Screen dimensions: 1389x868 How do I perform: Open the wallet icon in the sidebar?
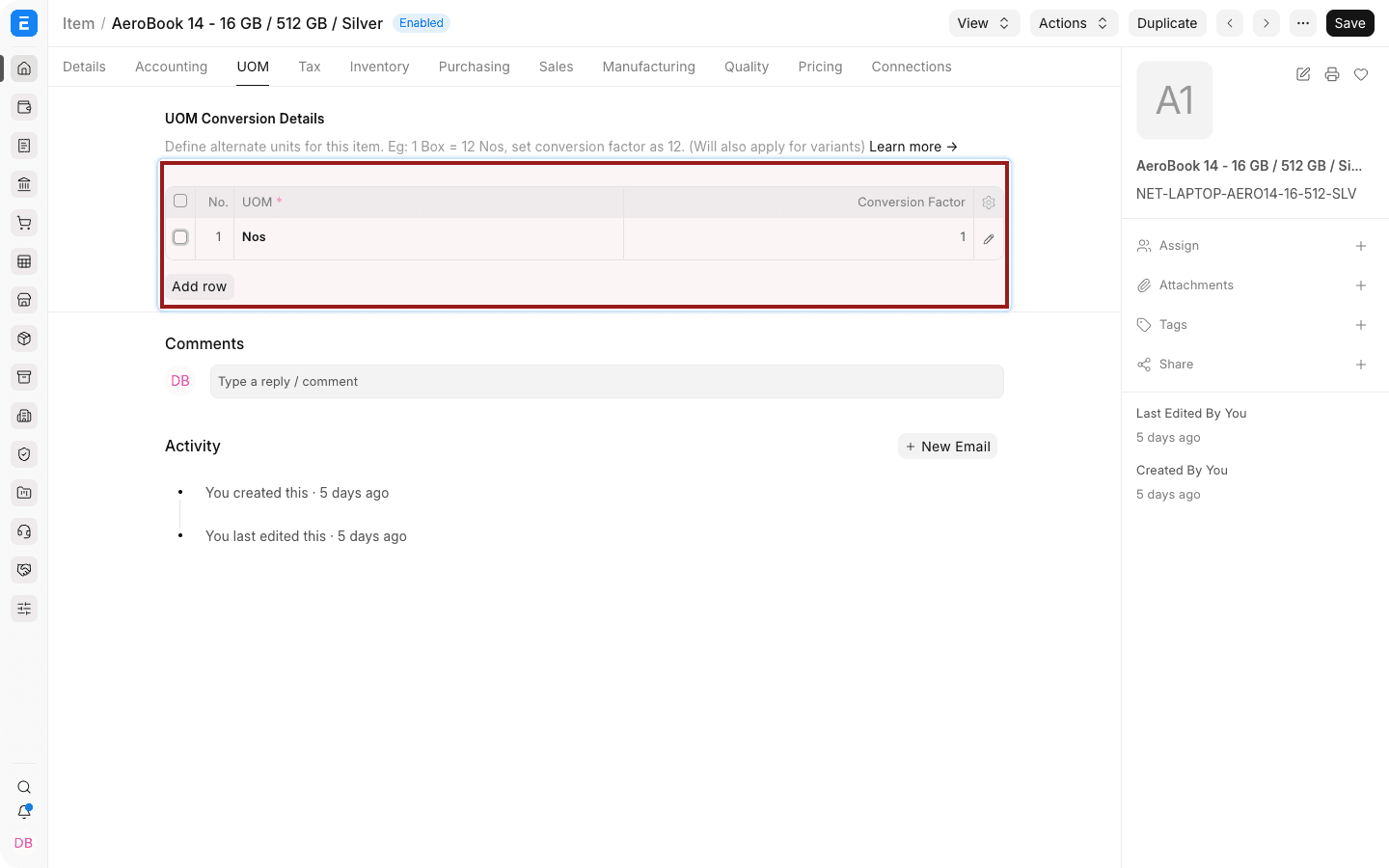[x=24, y=107]
